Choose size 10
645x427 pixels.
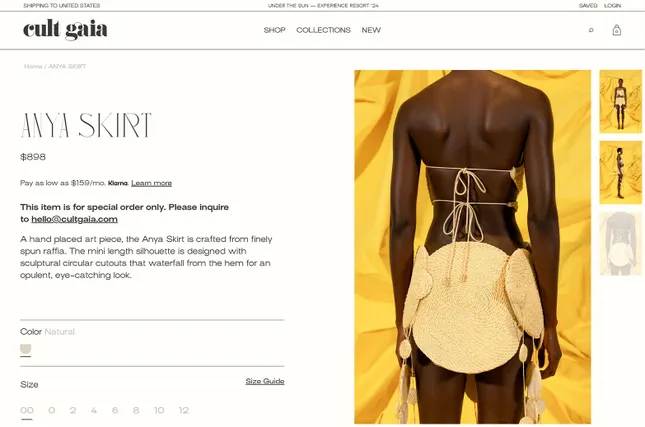pyautogui.click(x=159, y=410)
